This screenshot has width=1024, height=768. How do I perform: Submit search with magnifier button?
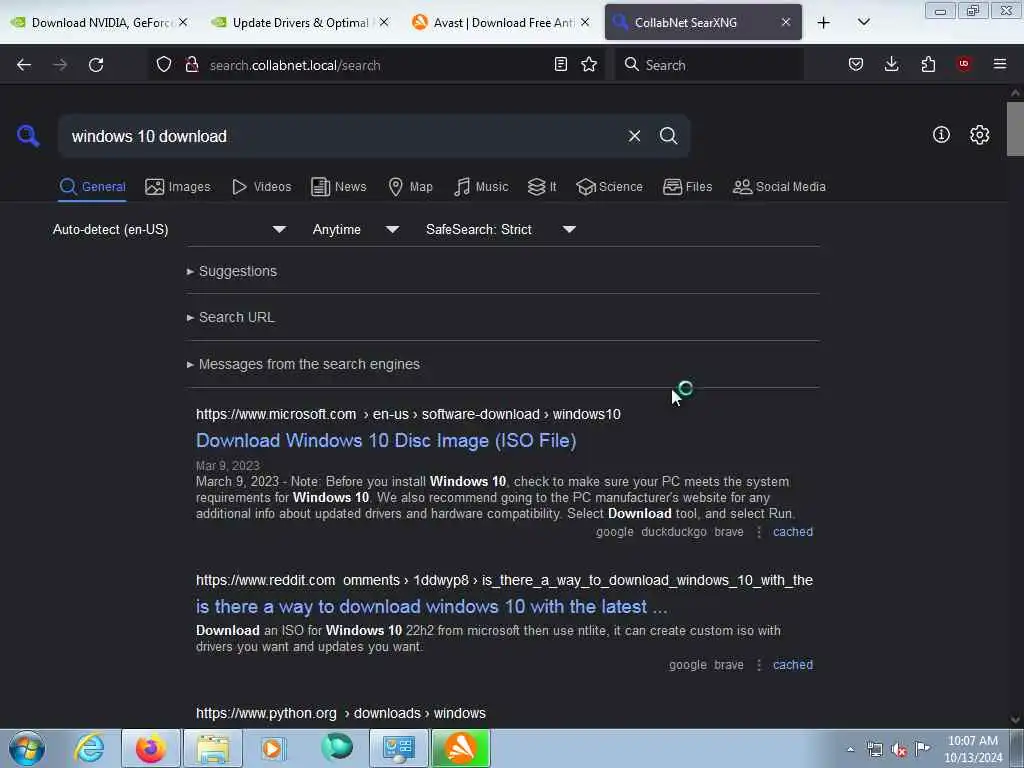click(668, 136)
